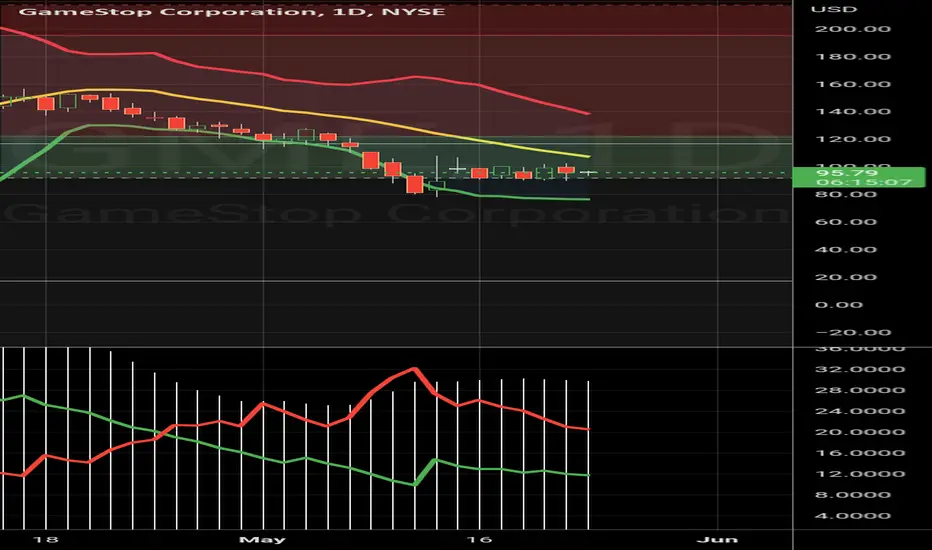932x550 pixels.
Task: Click the 140.00 price axis label
Action: [852, 112]
